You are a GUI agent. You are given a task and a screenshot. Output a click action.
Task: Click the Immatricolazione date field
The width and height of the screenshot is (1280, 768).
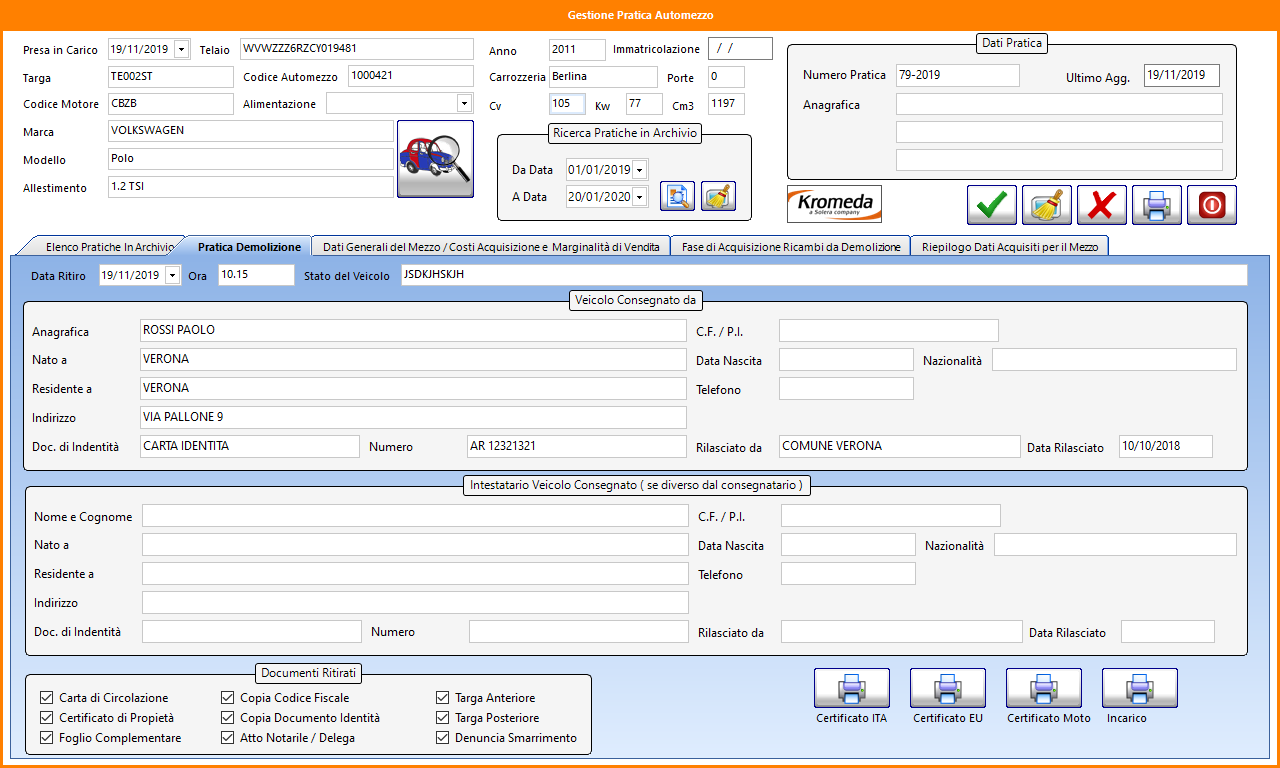tap(740, 49)
